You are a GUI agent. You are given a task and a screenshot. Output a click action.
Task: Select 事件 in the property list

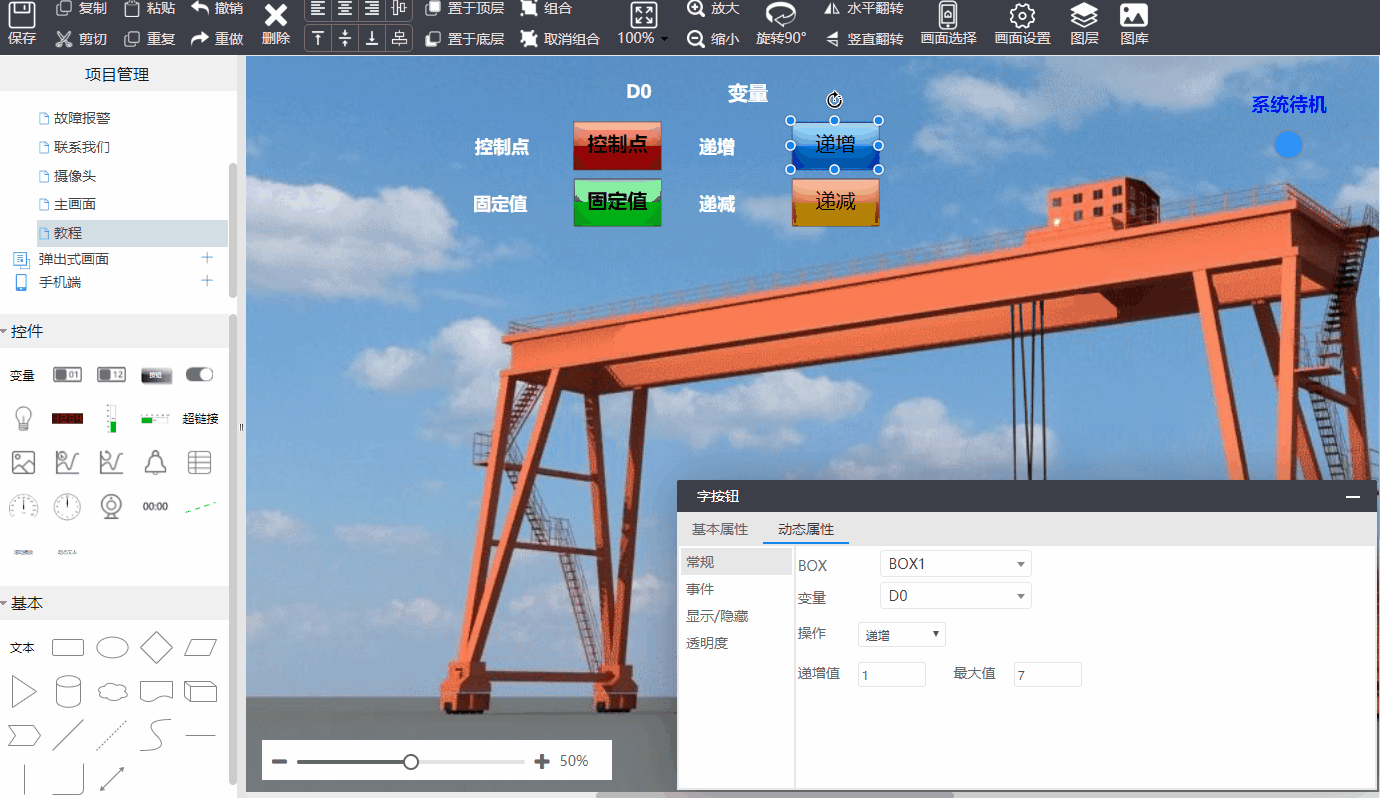(700, 589)
